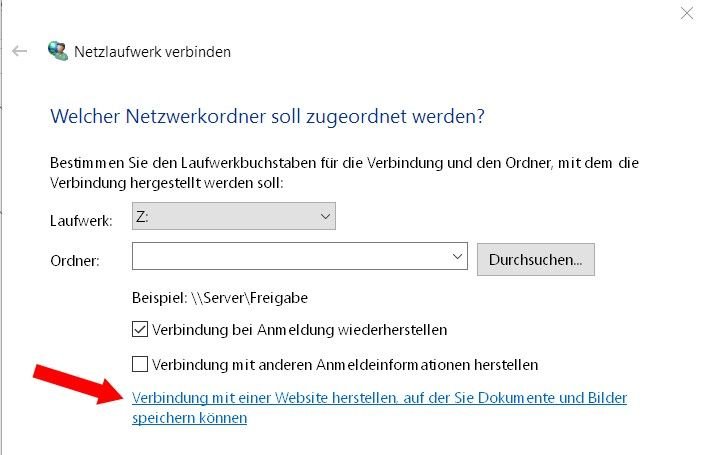Follow the link's second line 'speichern können'
Viewport: 707px width, 455px height.
pyautogui.click(x=189, y=418)
